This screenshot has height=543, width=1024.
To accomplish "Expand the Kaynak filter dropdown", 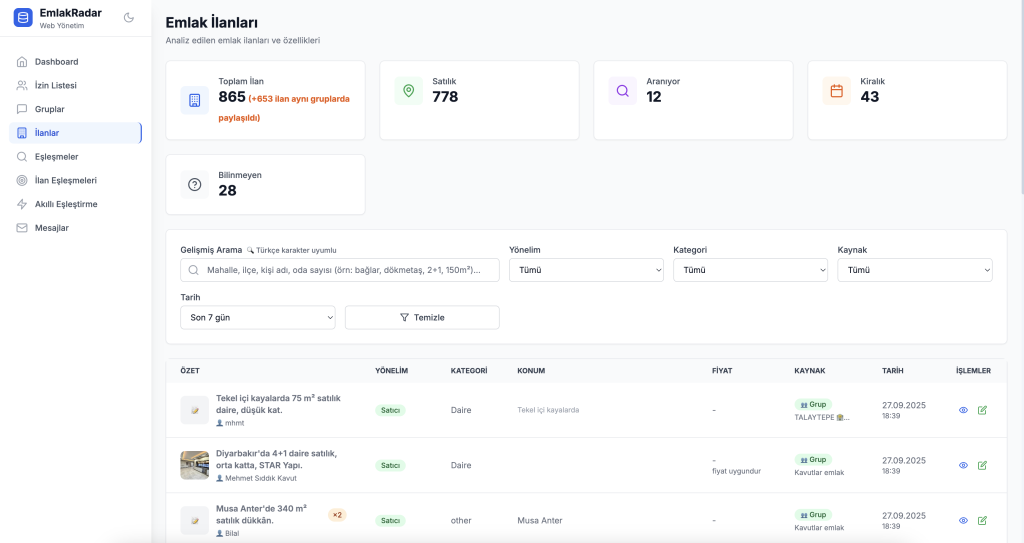I will pos(914,270).
